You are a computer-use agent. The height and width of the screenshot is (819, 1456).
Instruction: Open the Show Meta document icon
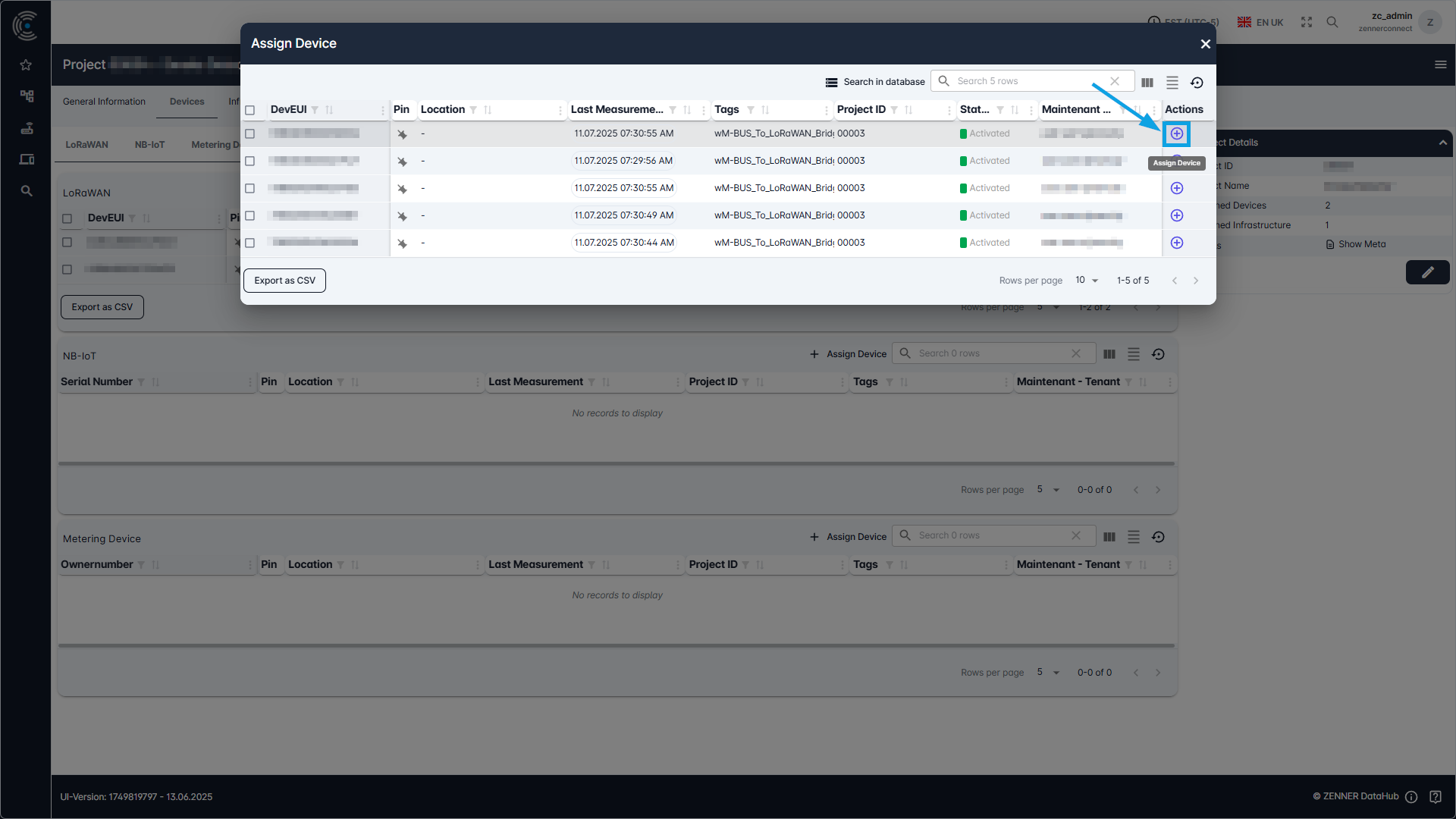1332,243
